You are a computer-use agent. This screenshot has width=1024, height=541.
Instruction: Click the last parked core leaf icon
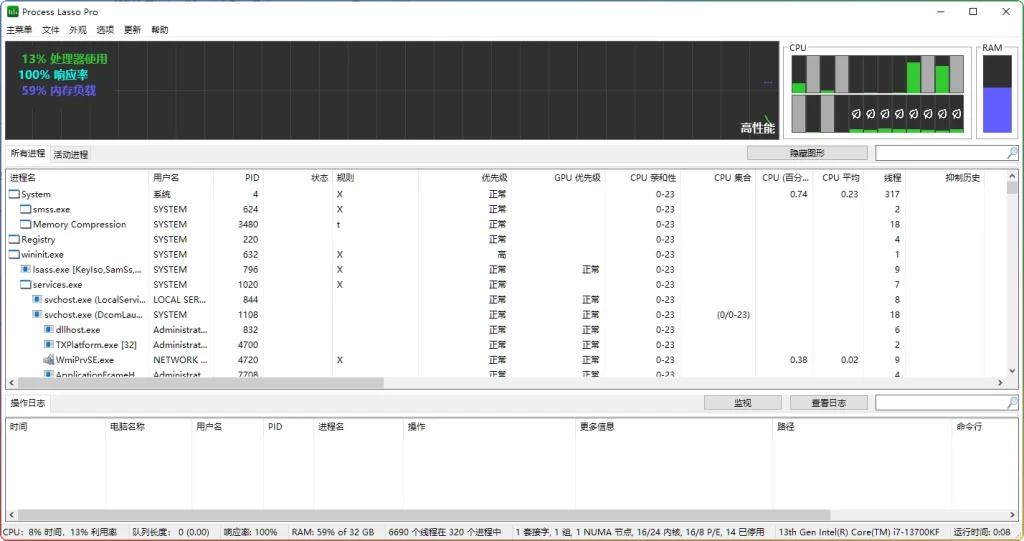pos(957,114)
